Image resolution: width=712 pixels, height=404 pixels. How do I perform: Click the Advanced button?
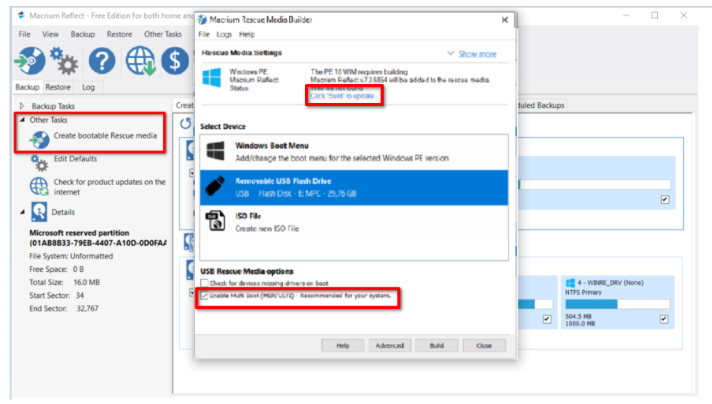click(x=390, y=345)
